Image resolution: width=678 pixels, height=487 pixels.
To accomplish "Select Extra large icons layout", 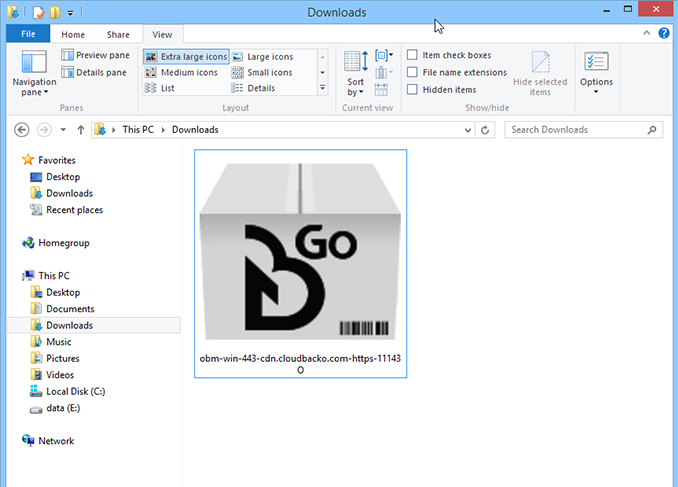I will 186,57.
